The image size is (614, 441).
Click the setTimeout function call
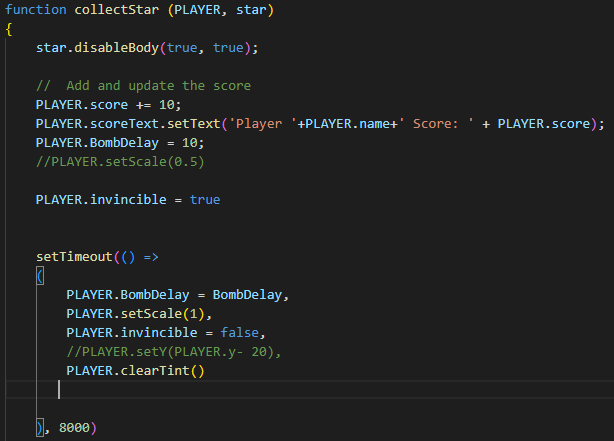point(74,257)
